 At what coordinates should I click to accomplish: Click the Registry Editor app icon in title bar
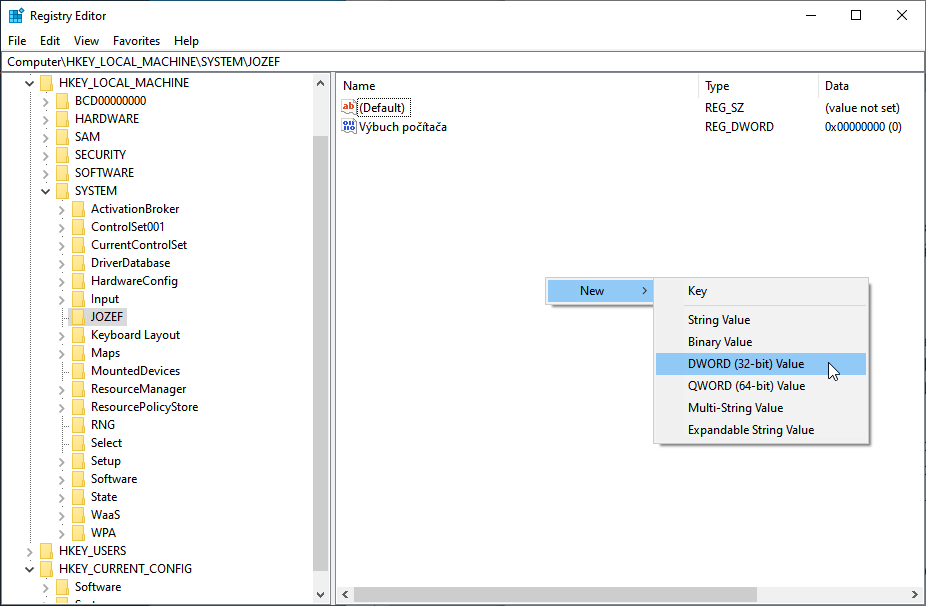[16, 16]
